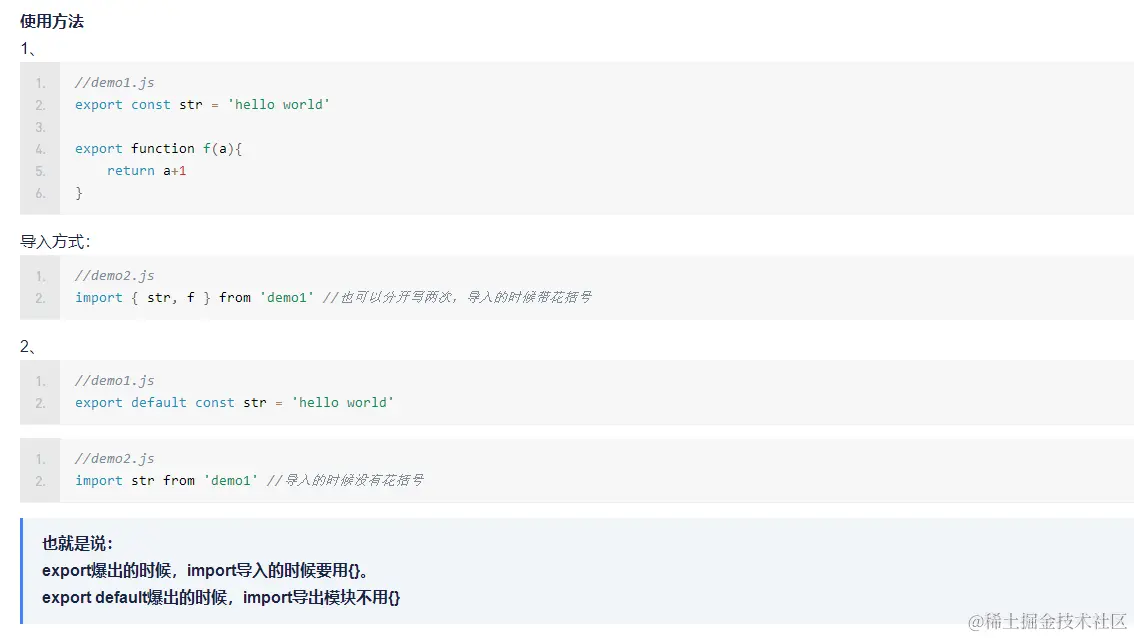The width and height of the screenshot is (1134, 638).
Task: Click the line export const str = 'hello world'
Action: tap(202, 104)
